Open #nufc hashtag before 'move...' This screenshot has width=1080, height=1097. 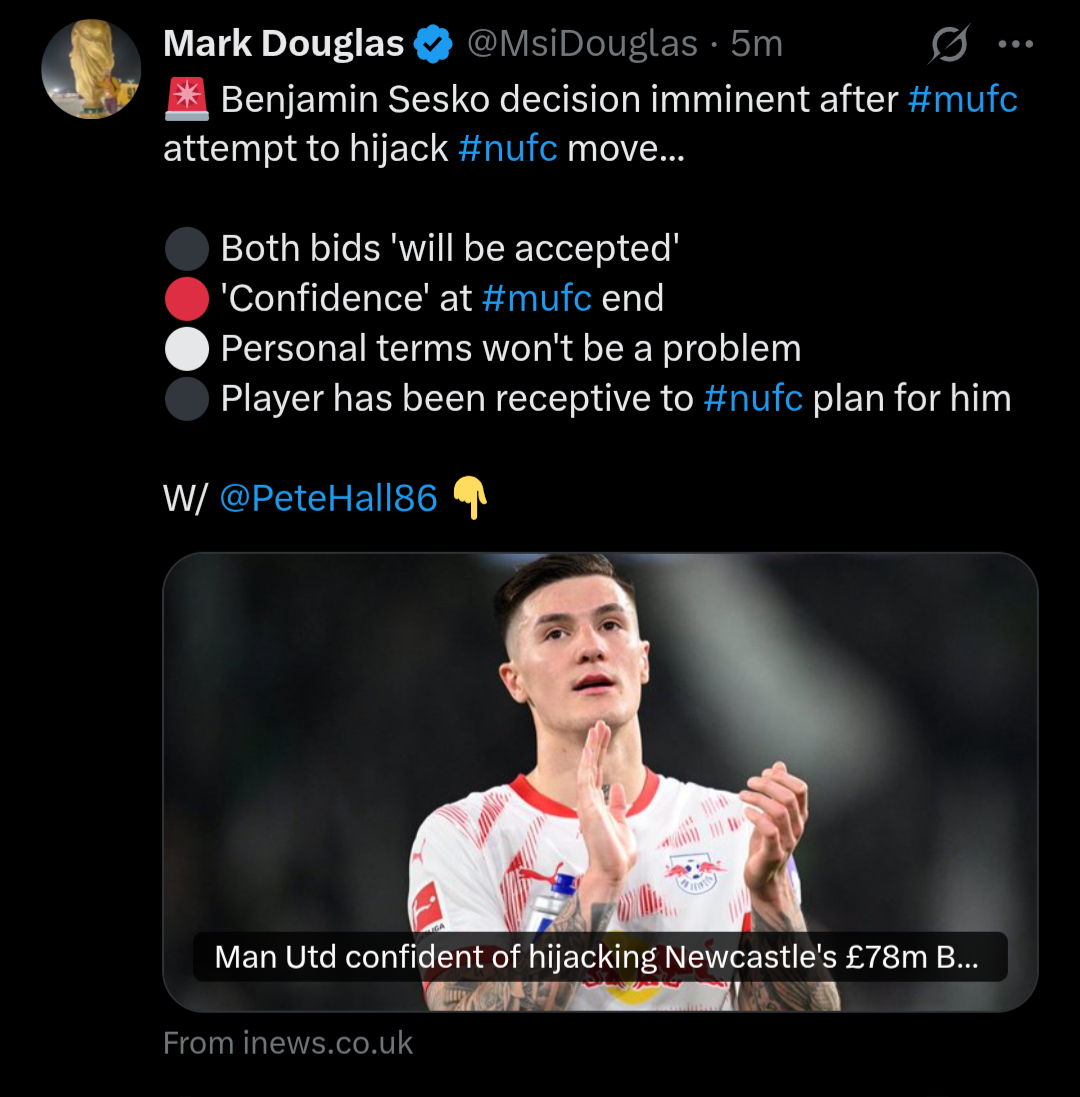pos(507,149)
